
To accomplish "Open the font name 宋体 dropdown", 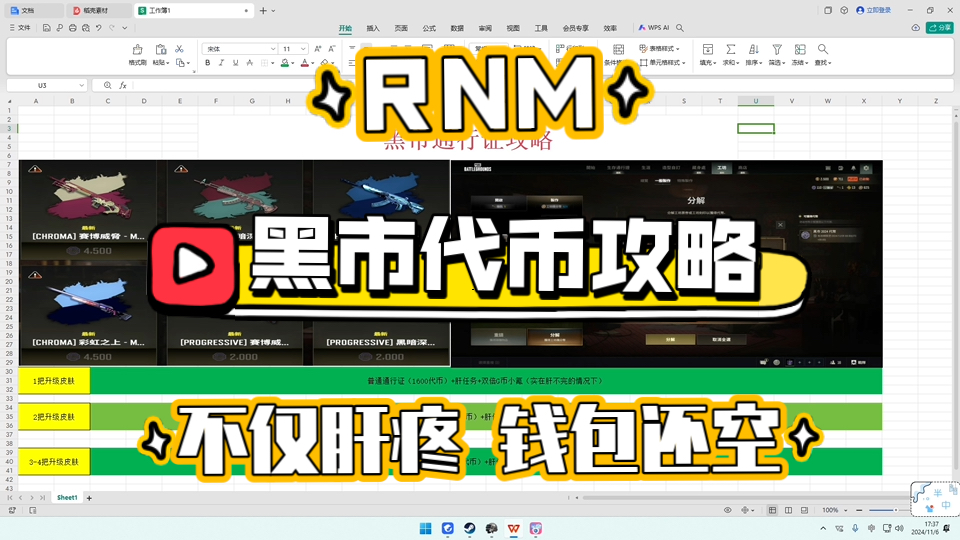I will (273, 48).
